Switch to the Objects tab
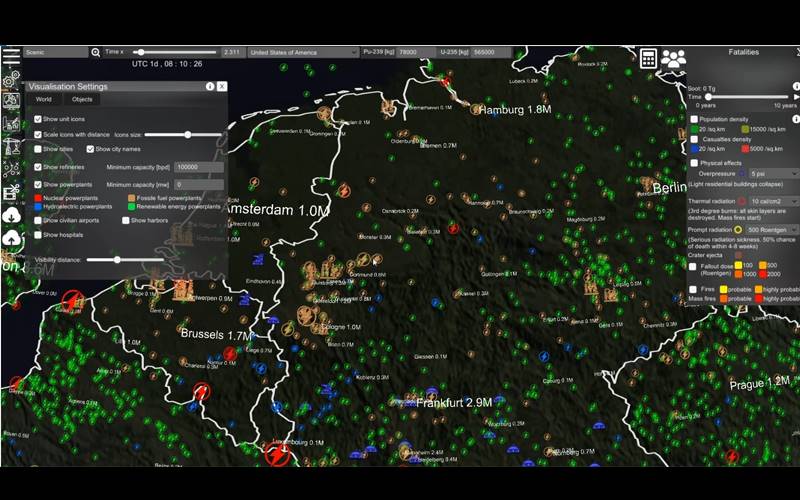Screen dimensions: 800x500 (x=82, y=100)
